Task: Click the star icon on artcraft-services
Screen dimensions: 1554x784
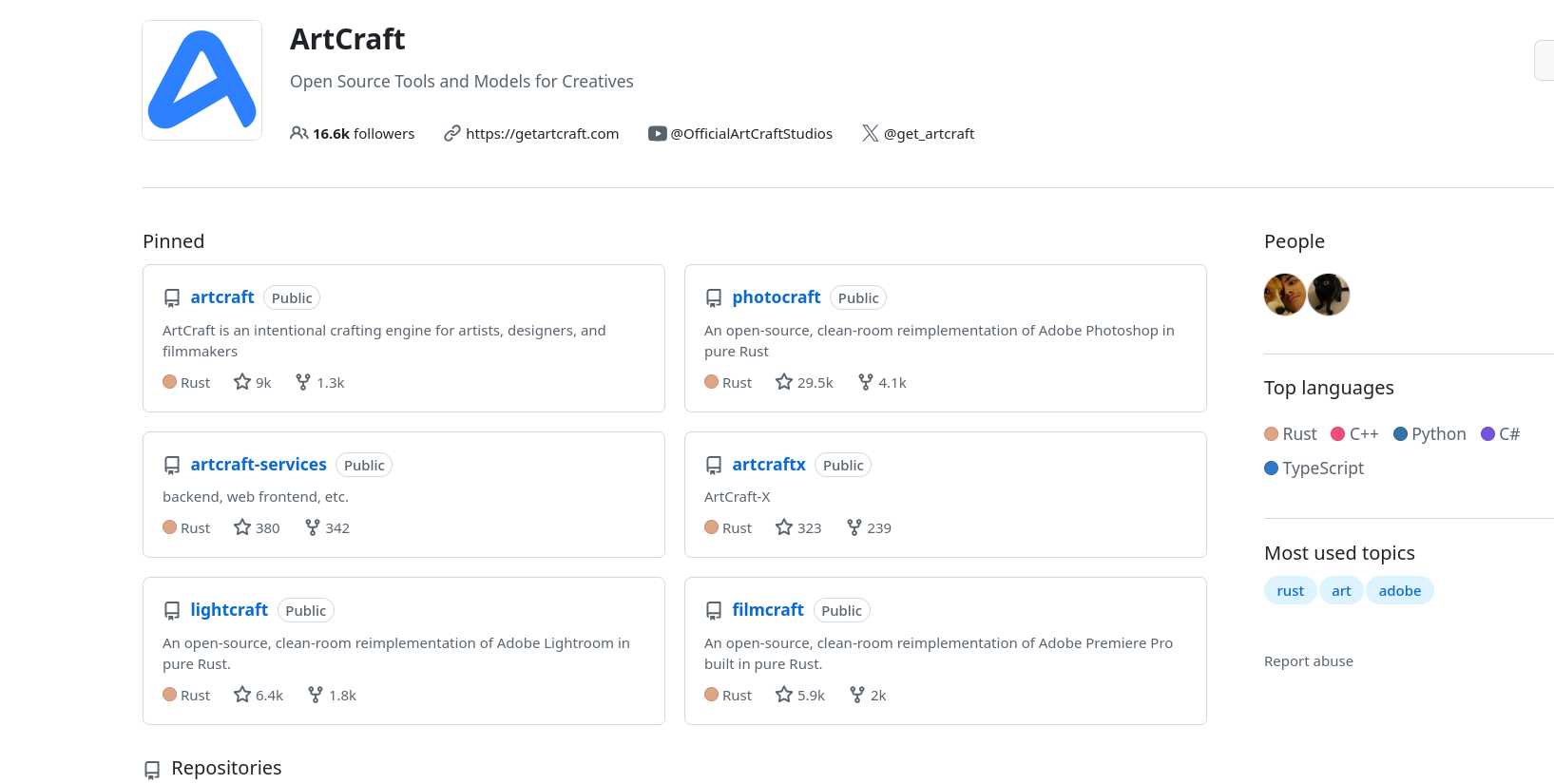Action: [x=242, y=527]
